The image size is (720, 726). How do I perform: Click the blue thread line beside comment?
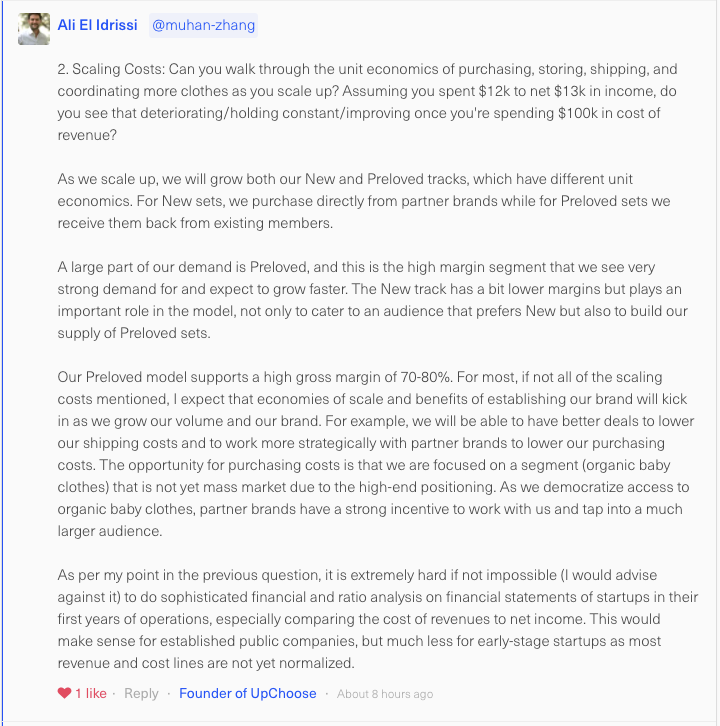coord(2,361)
